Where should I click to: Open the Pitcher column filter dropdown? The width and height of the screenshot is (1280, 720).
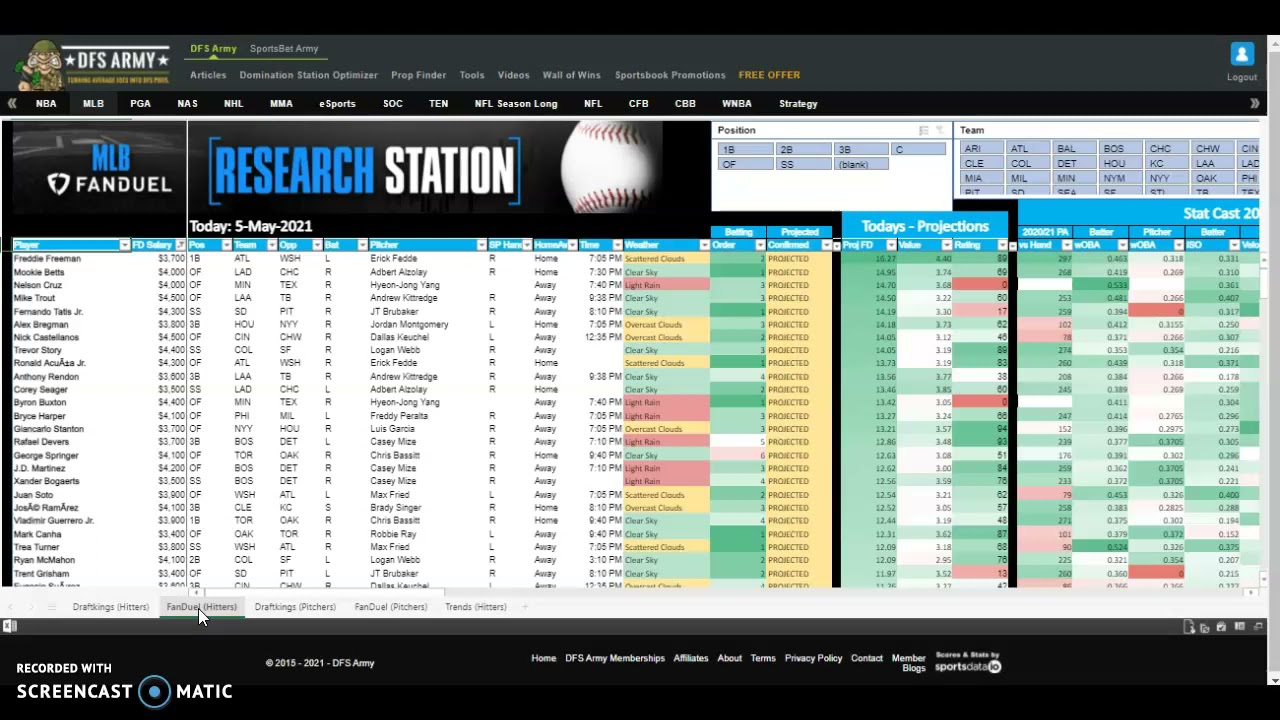(481, 245)
